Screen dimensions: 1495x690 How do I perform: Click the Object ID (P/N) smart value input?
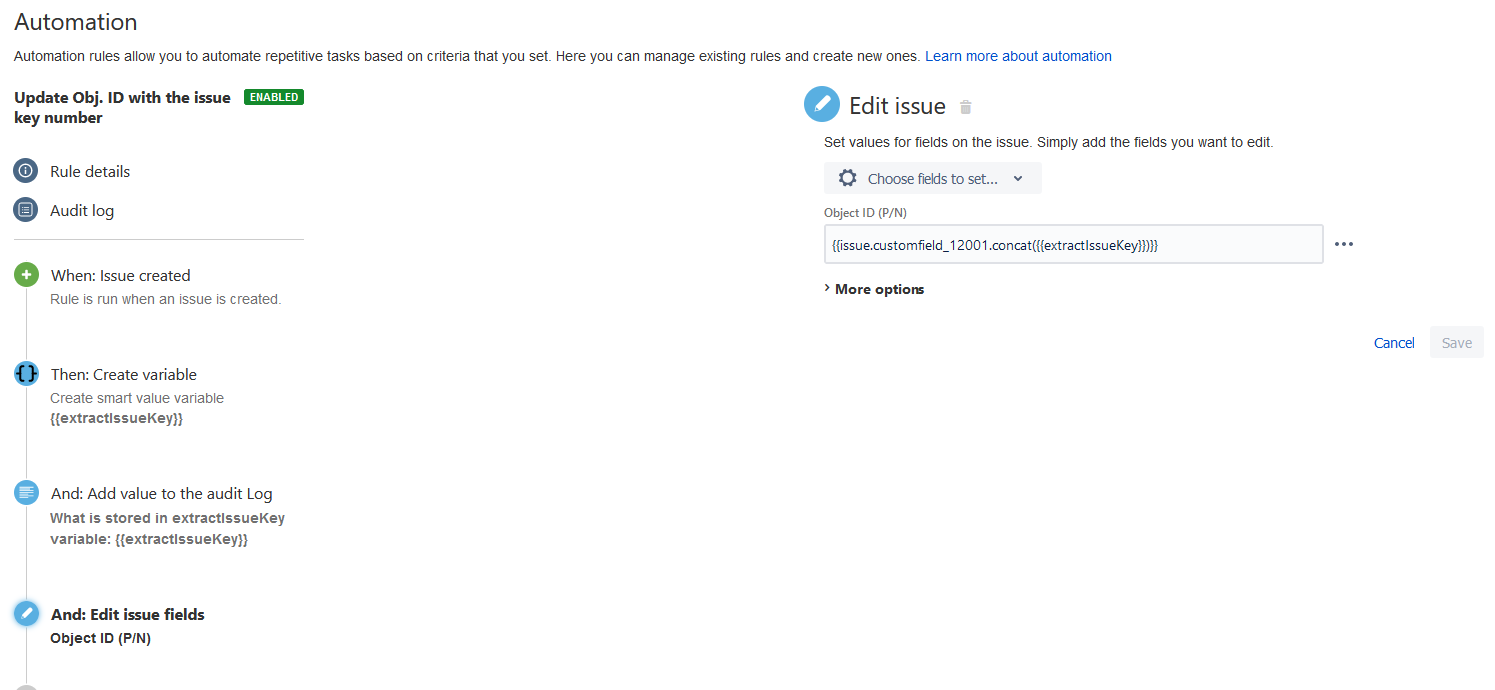click(x=1074, y=244)
